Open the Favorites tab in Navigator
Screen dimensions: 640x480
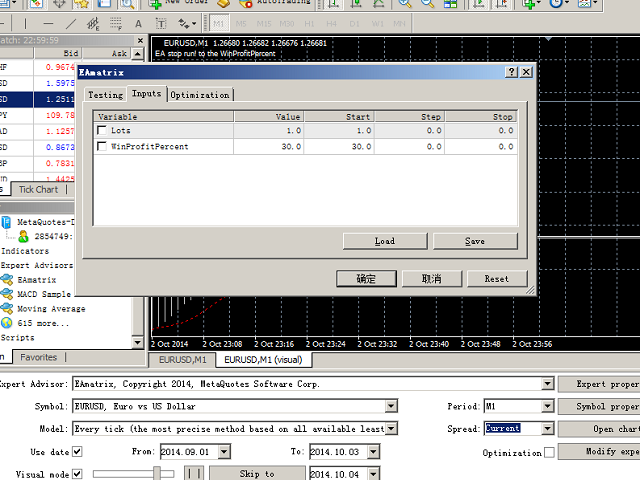(38, 357)
